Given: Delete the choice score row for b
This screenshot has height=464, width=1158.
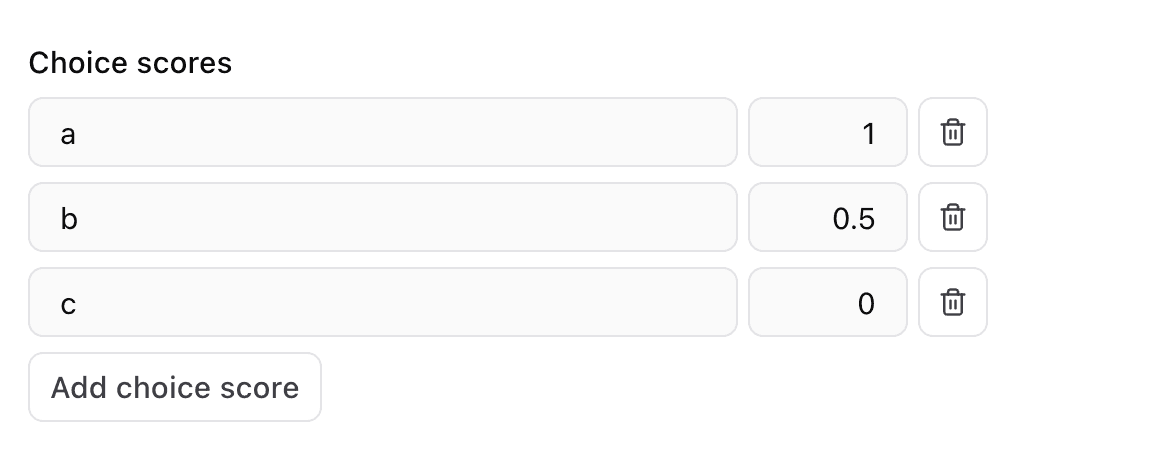Looking at the screenshot, I should (952, 217).
